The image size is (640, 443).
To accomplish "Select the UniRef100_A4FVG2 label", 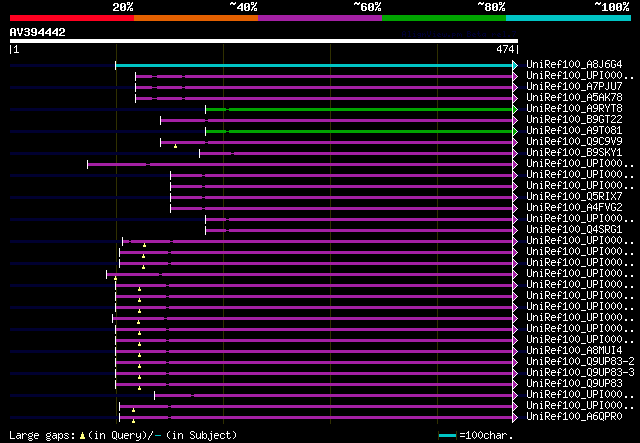I will click(x=574, y=208).
